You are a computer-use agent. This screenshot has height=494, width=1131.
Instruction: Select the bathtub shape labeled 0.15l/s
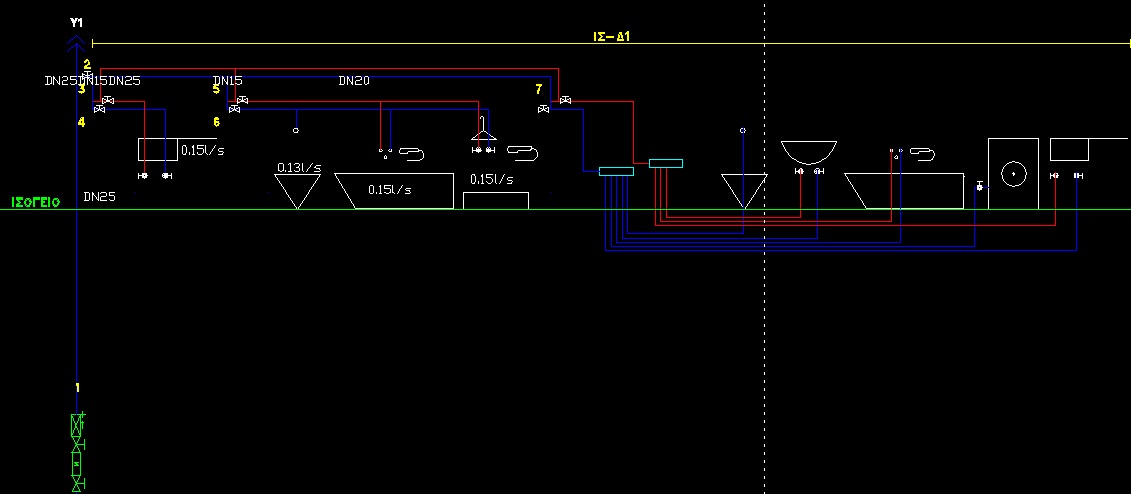[x=393, y=190]
